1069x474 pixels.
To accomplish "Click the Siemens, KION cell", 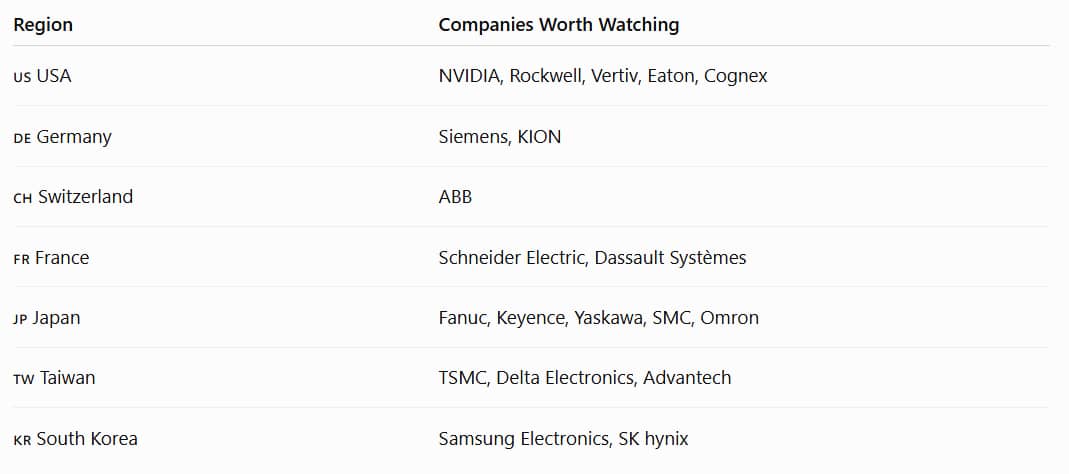I will coord(500,137).
